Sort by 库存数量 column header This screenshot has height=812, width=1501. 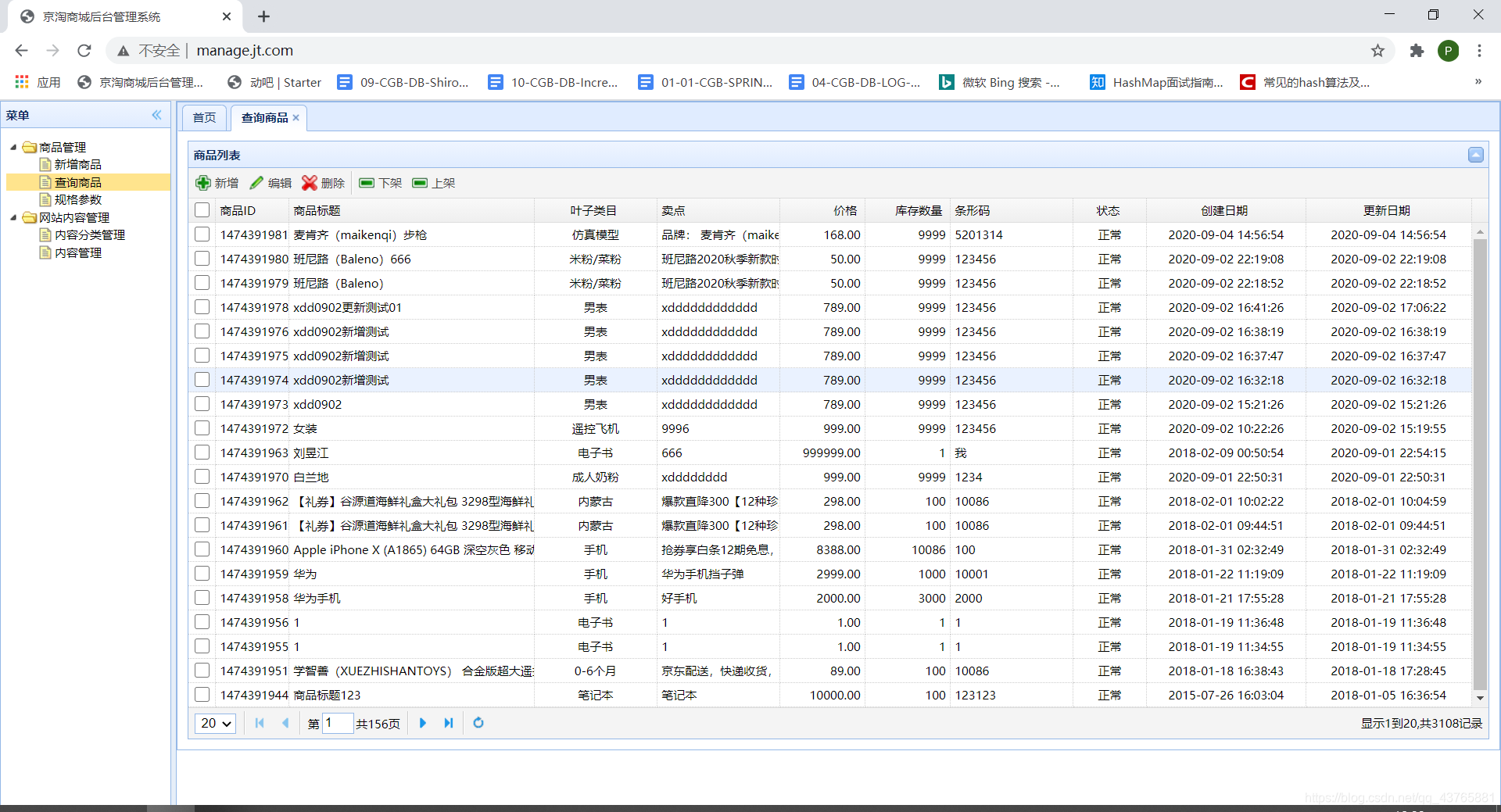(x=908, y=210)
